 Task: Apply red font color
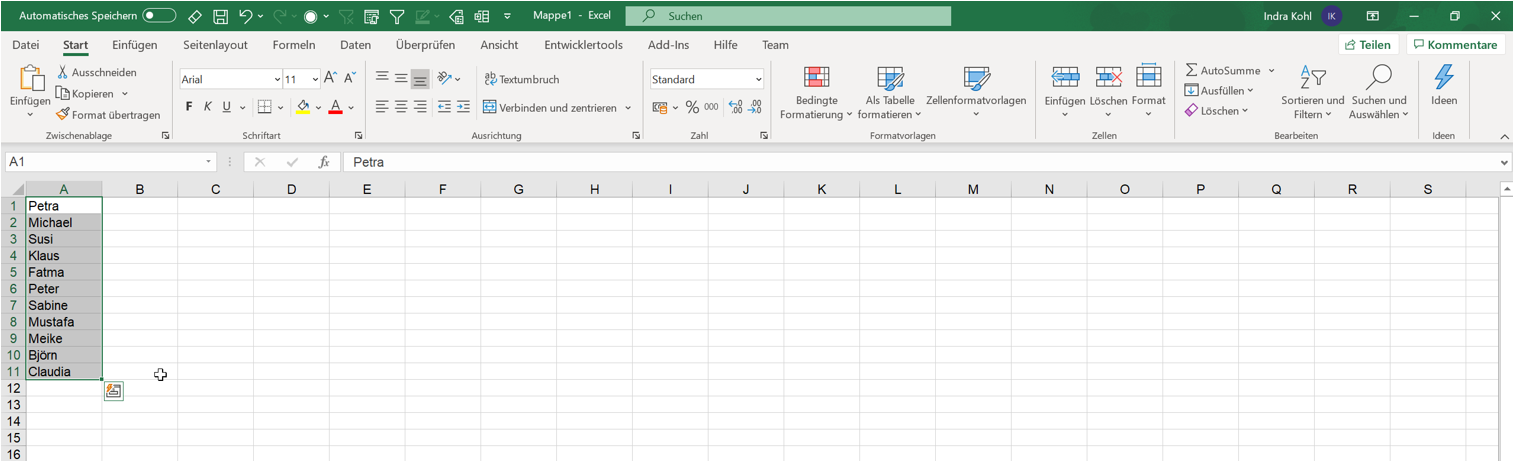[x=336, y=107]
